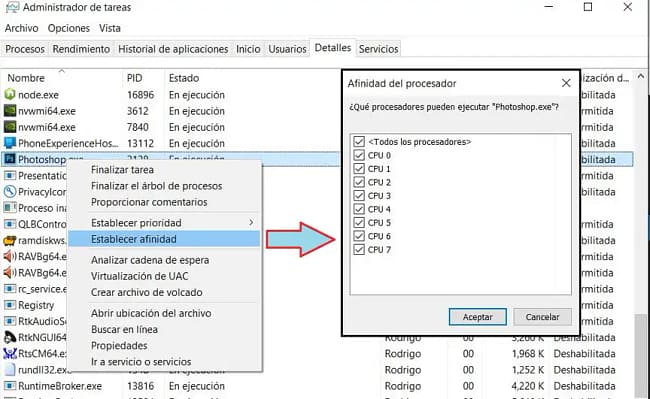Click the RtsCM64 process icon
The width and height of the screenshot is (650, 399).
10,353
